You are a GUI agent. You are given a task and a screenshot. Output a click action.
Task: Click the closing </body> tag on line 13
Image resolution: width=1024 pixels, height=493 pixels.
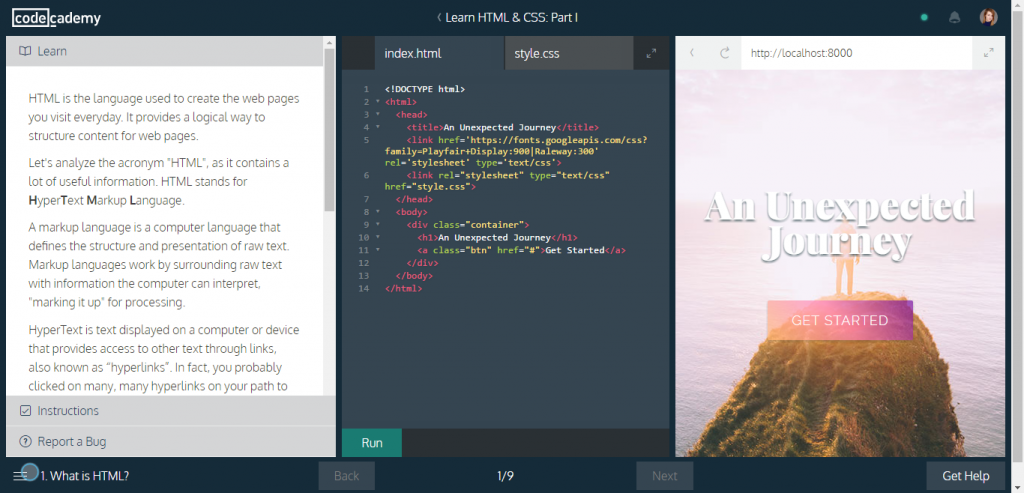click(414, 276)
